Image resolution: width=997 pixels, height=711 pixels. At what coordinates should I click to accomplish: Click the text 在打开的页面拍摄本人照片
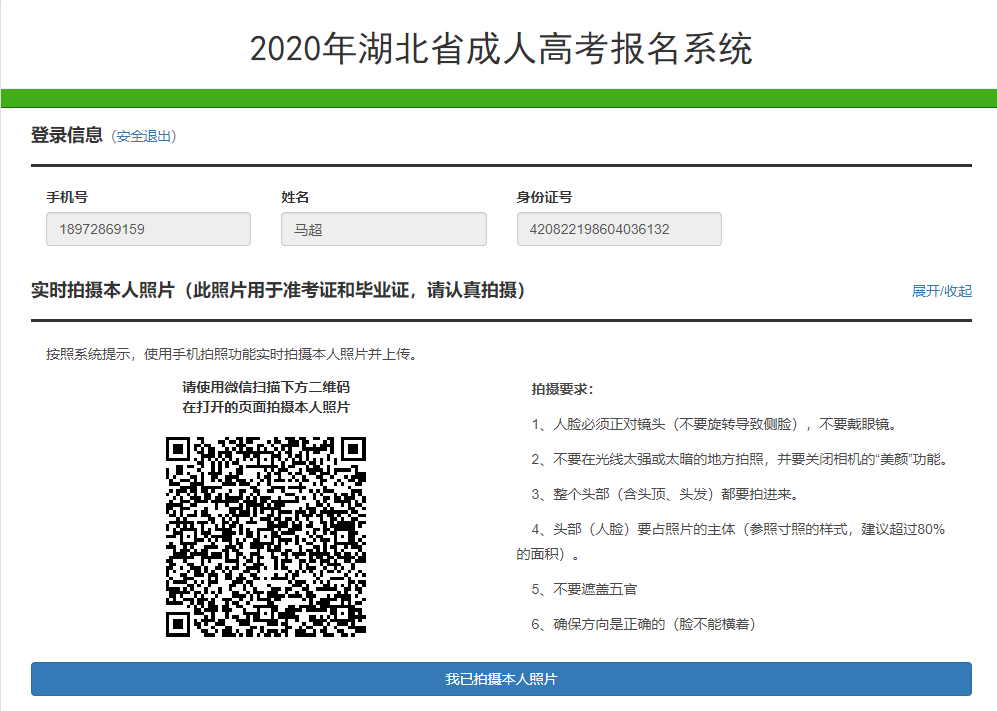tap(266, 407)
